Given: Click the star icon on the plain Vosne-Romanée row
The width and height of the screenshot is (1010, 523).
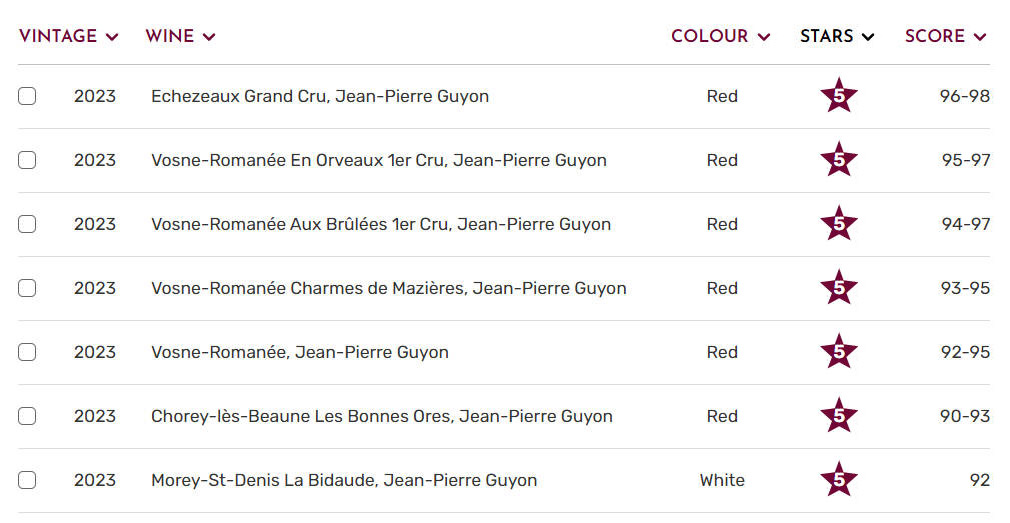Looking at the screenshot, I should point(838,352).
